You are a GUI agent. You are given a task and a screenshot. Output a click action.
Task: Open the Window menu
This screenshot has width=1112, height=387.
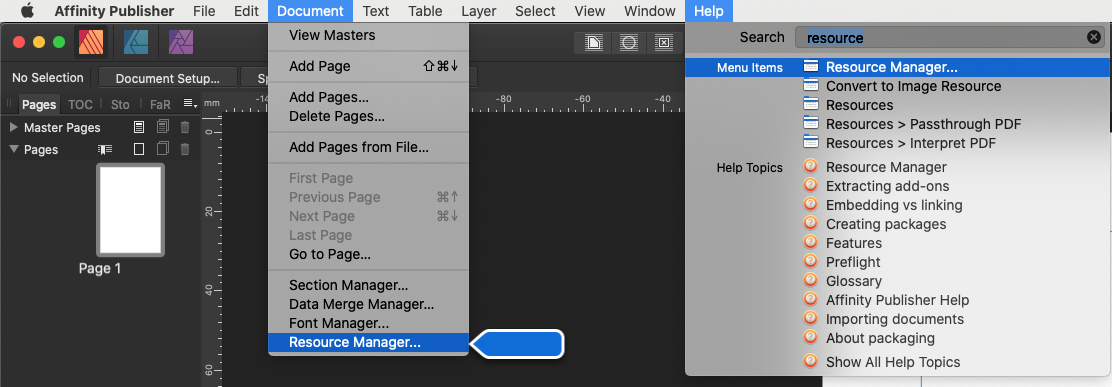tap(650, 11)
